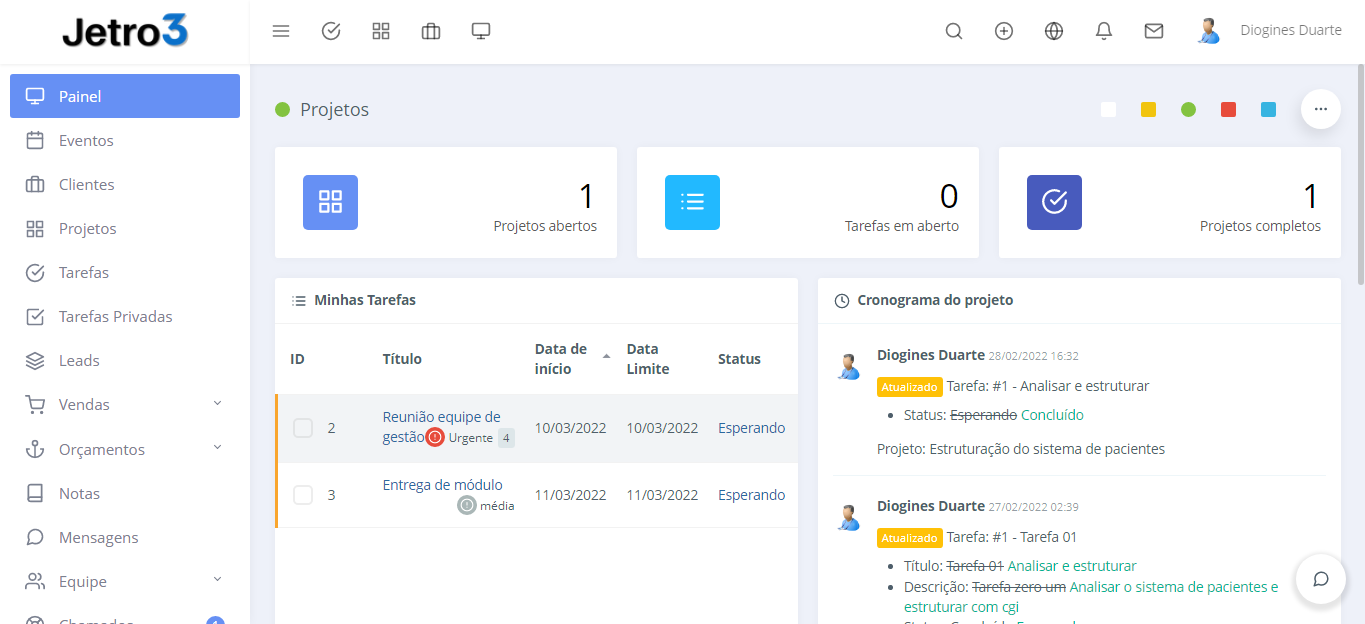Click the hamburger menu icon in top bar

tap(281, 31)
